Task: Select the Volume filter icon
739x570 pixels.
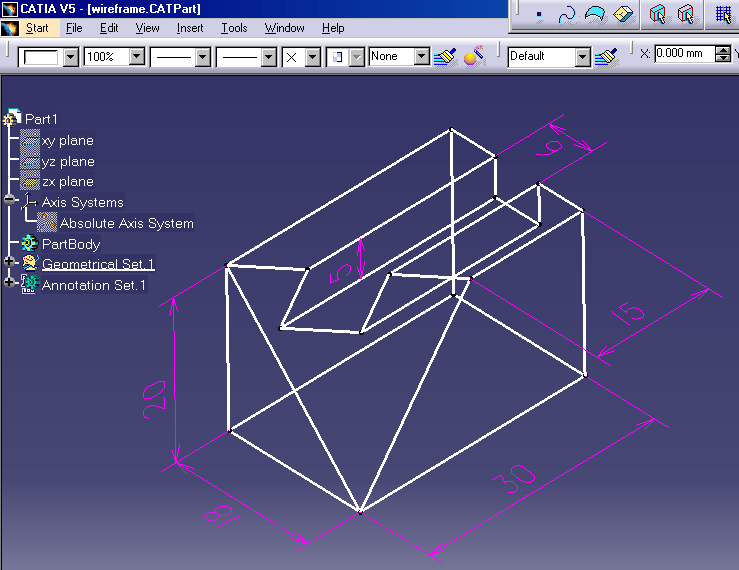Action: [x=623, y=14]
